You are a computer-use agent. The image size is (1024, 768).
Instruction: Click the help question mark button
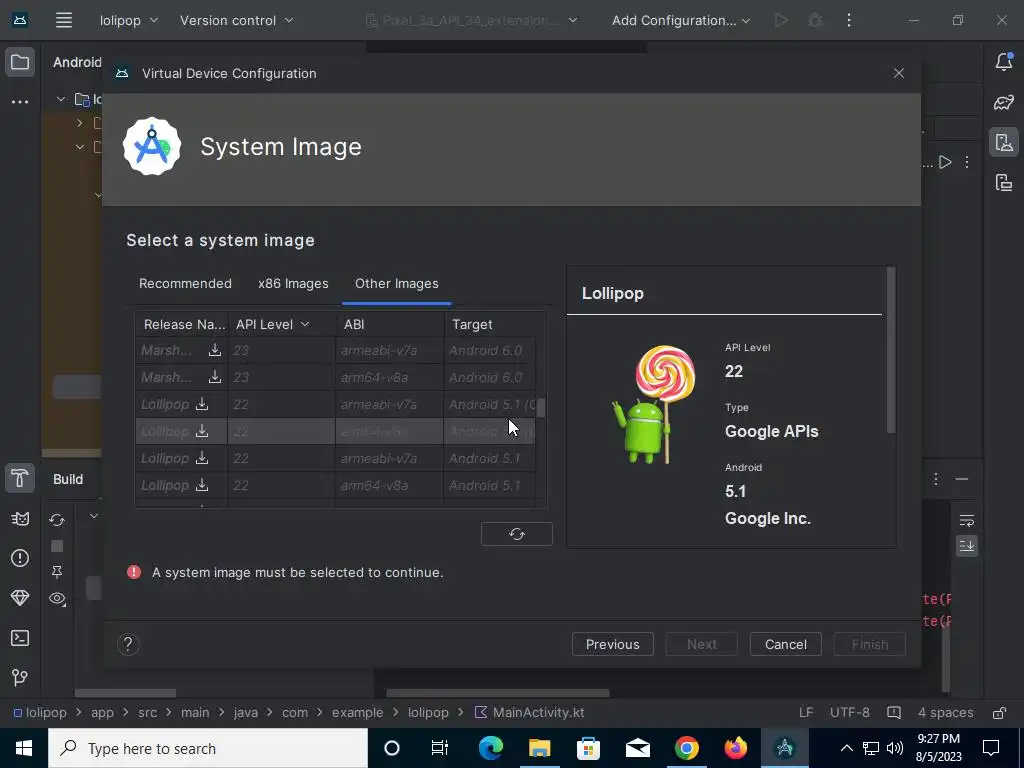click(x=128, y=645)
